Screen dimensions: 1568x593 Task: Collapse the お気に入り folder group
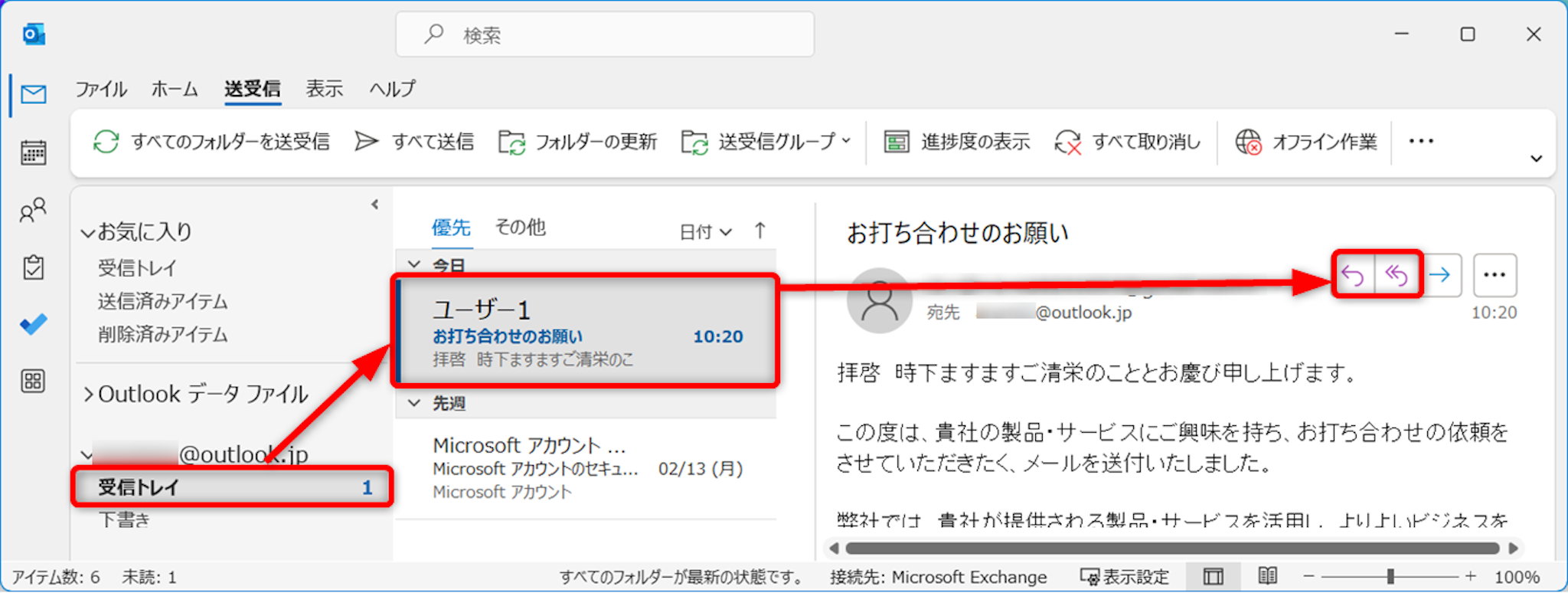89,232
